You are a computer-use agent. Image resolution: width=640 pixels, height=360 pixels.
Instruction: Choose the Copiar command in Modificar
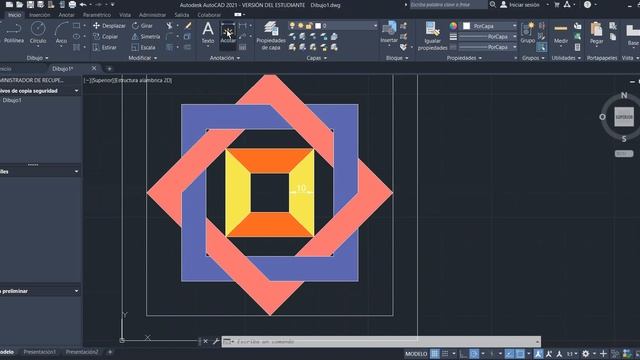pyautogui.click(x=105, y=36)
